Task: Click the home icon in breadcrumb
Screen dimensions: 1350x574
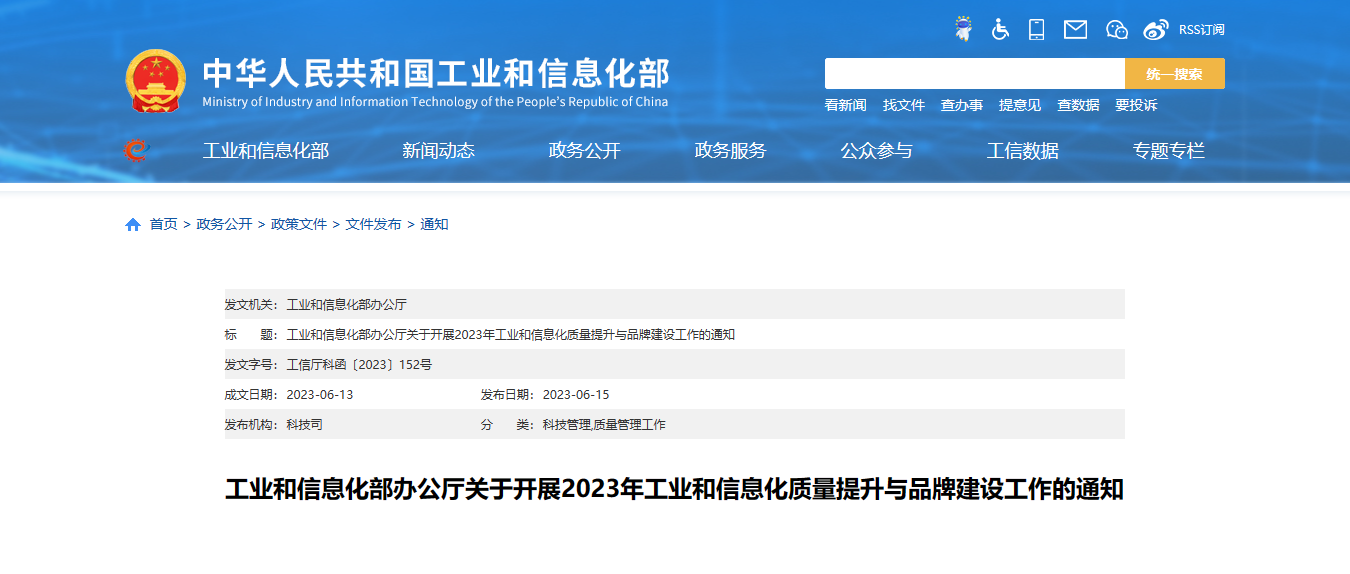Action: [x=133, y=225]
